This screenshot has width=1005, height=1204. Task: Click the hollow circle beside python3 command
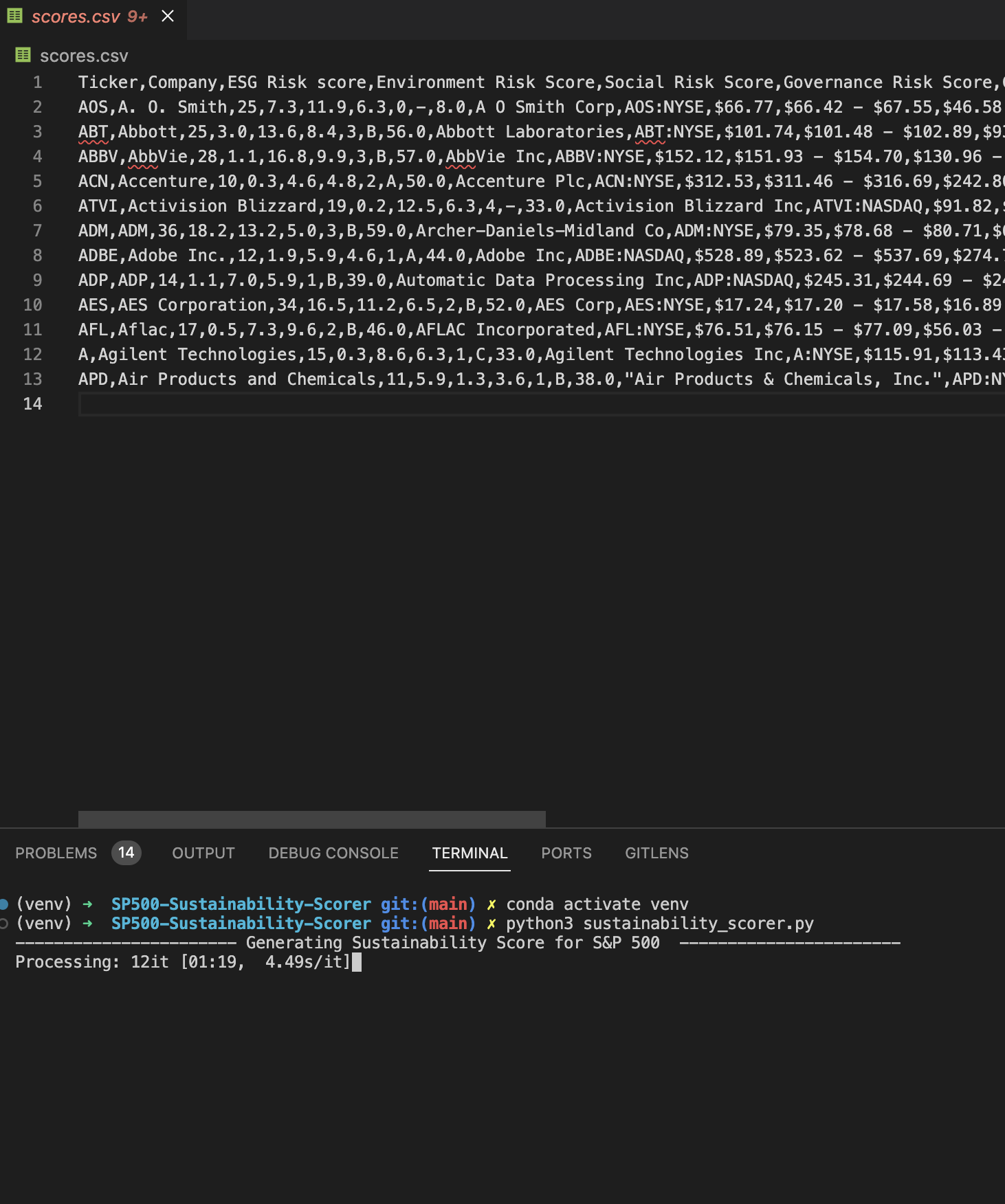point(3,924)
